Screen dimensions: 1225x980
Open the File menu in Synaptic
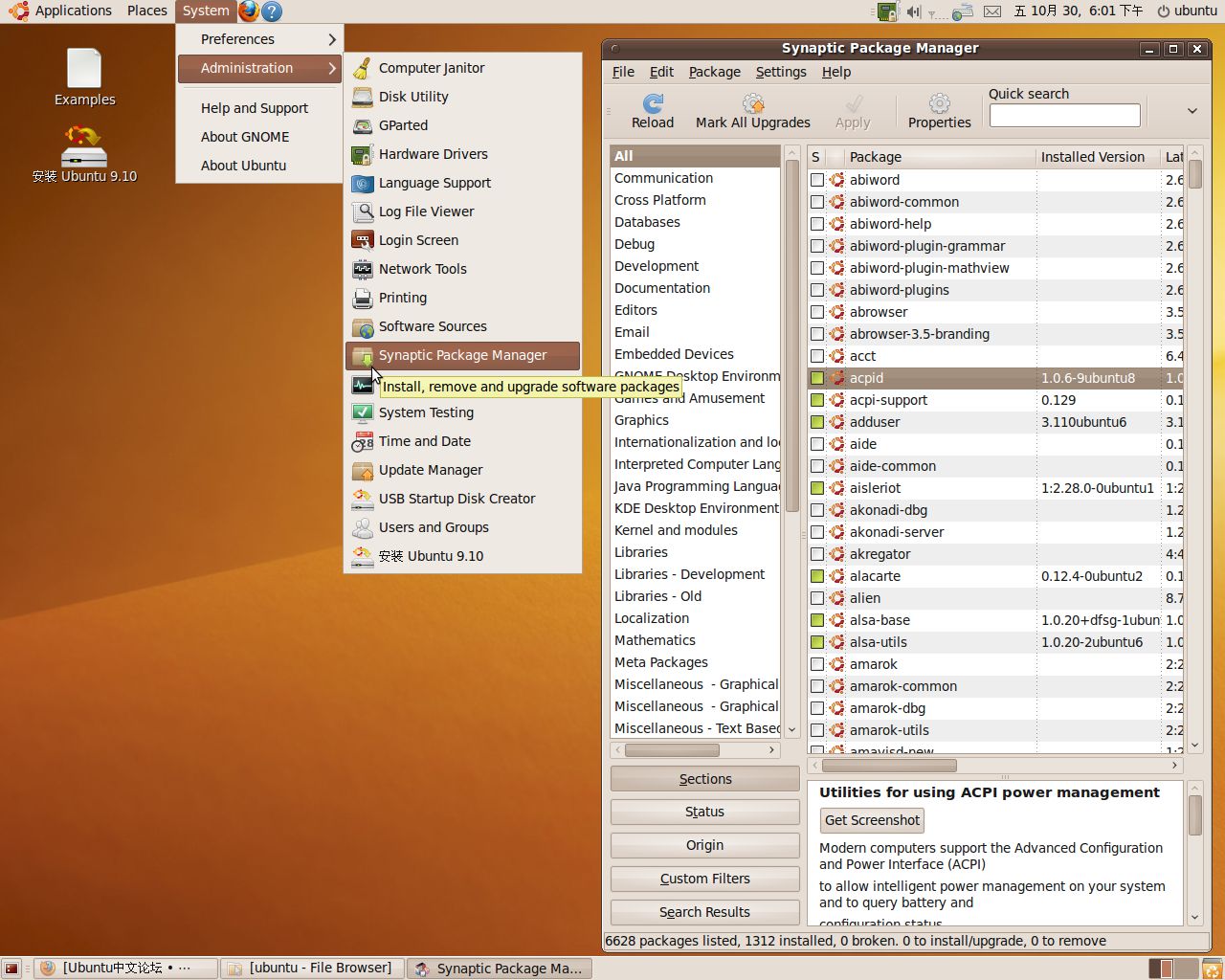pos(623,72)
